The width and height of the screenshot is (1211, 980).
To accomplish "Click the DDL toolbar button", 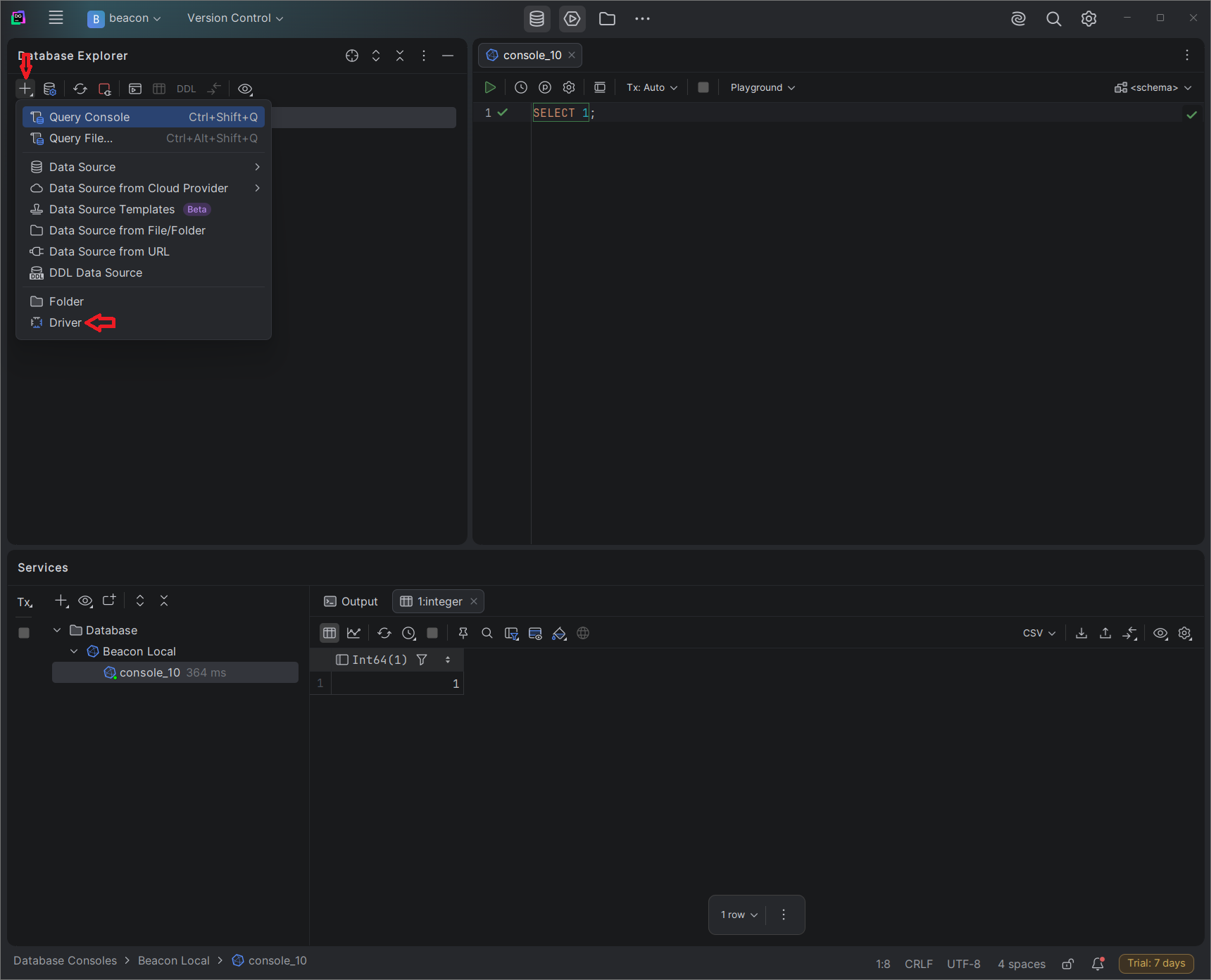I will [x=186, y=89].
